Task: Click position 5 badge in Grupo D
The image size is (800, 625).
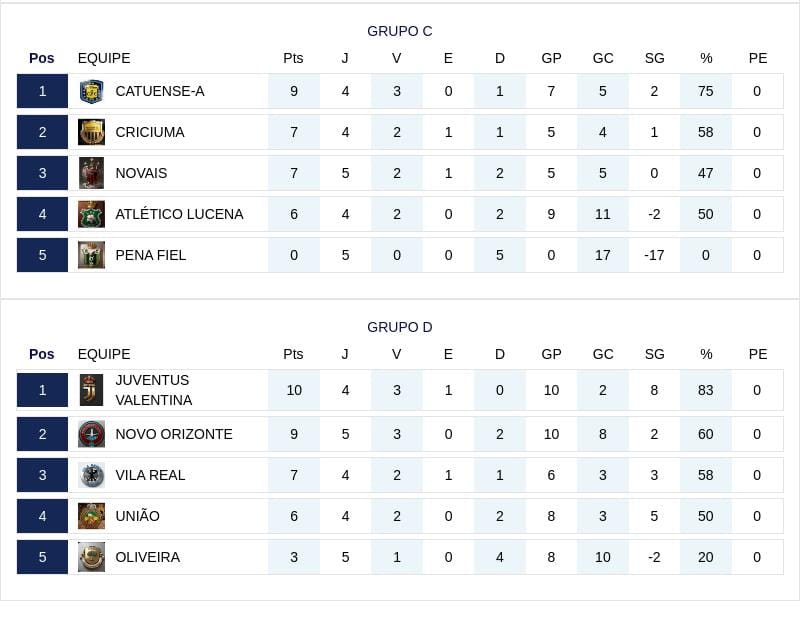Action: click(x=42, y=557)
